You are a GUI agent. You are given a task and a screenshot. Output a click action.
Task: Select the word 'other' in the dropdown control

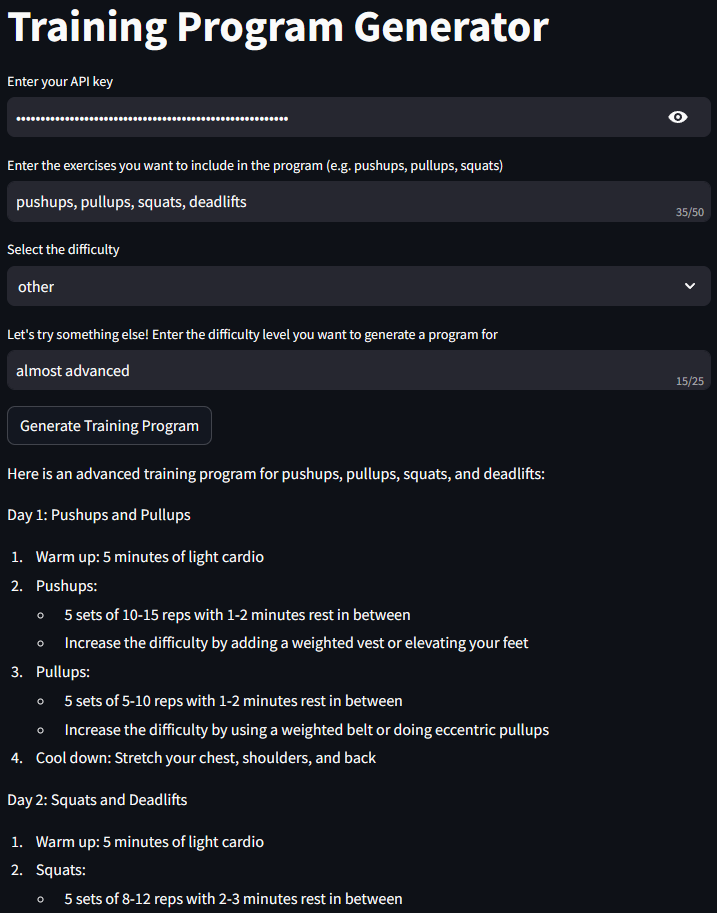[x=35, y=286]
